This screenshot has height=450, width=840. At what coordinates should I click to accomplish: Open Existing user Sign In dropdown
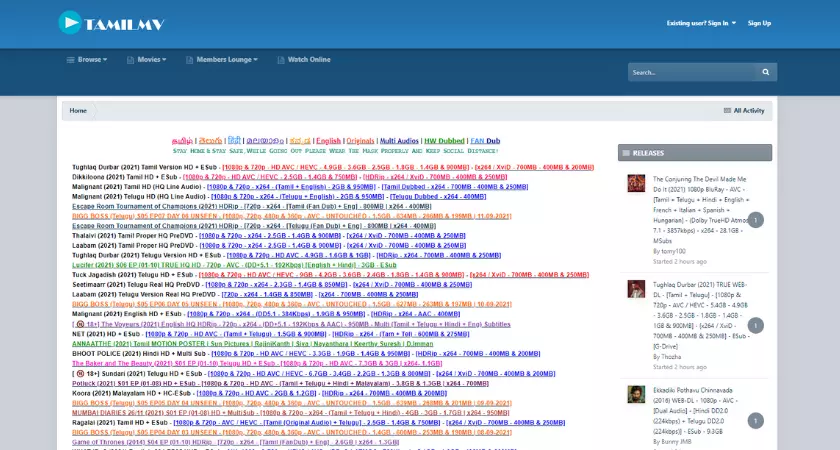coord(701,23)
